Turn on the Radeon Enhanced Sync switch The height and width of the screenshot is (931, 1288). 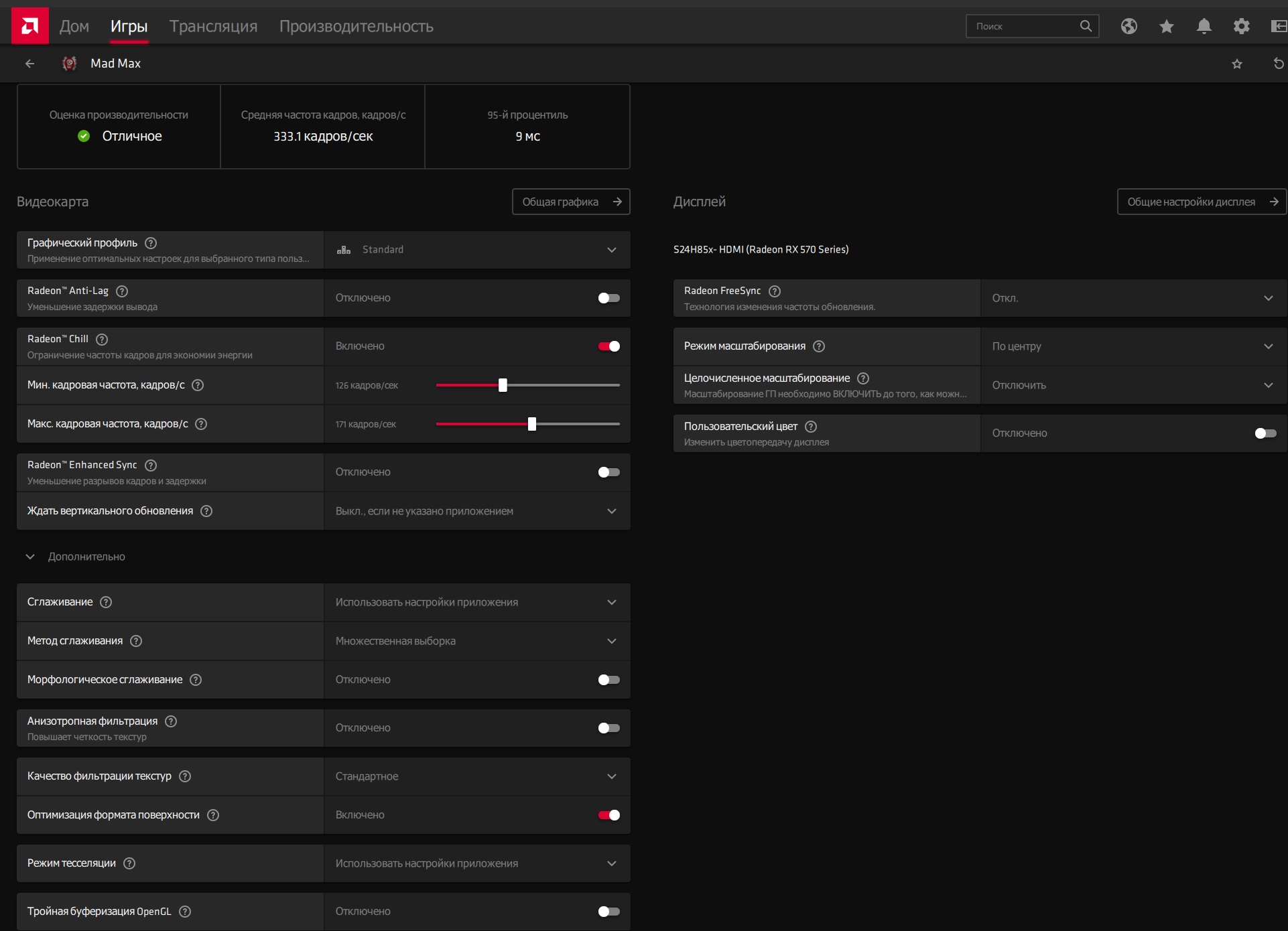[608, 472]
